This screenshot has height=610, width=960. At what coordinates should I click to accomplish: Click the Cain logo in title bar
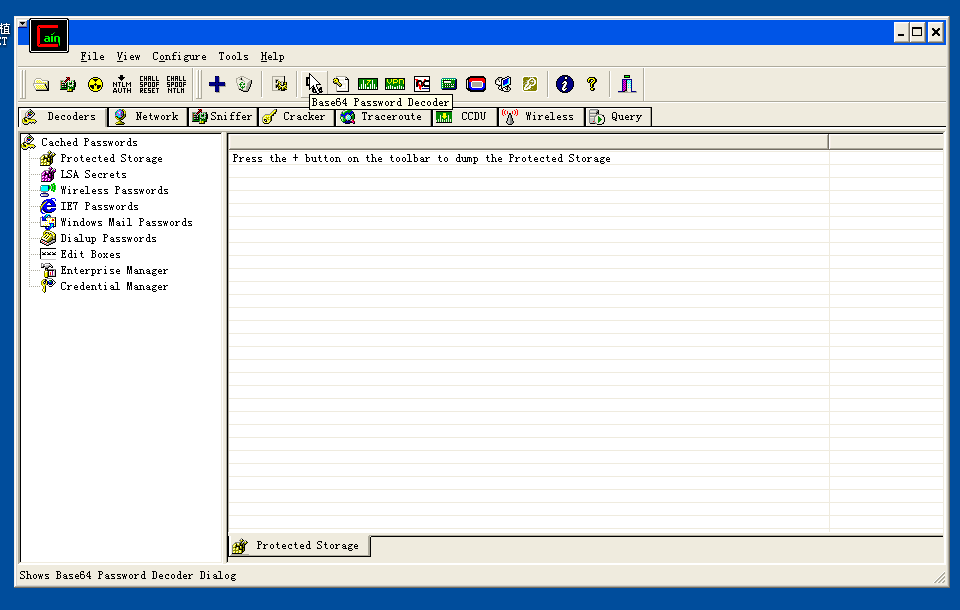pos(49,36)
